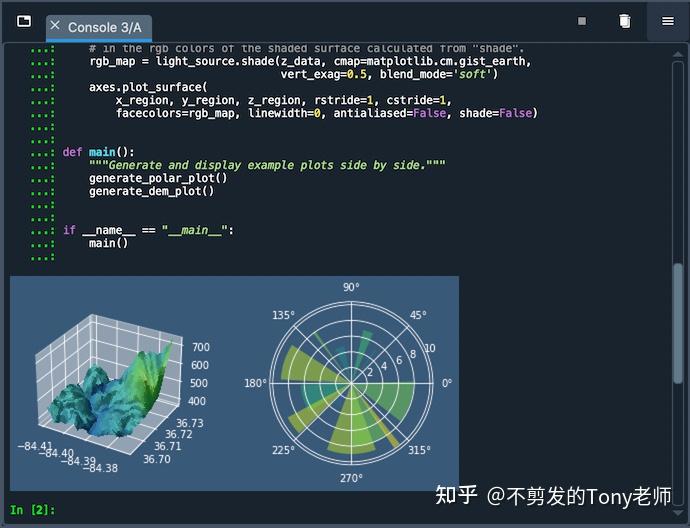
Task: Click the In [2]: input prompt
Action: (33, 510)
